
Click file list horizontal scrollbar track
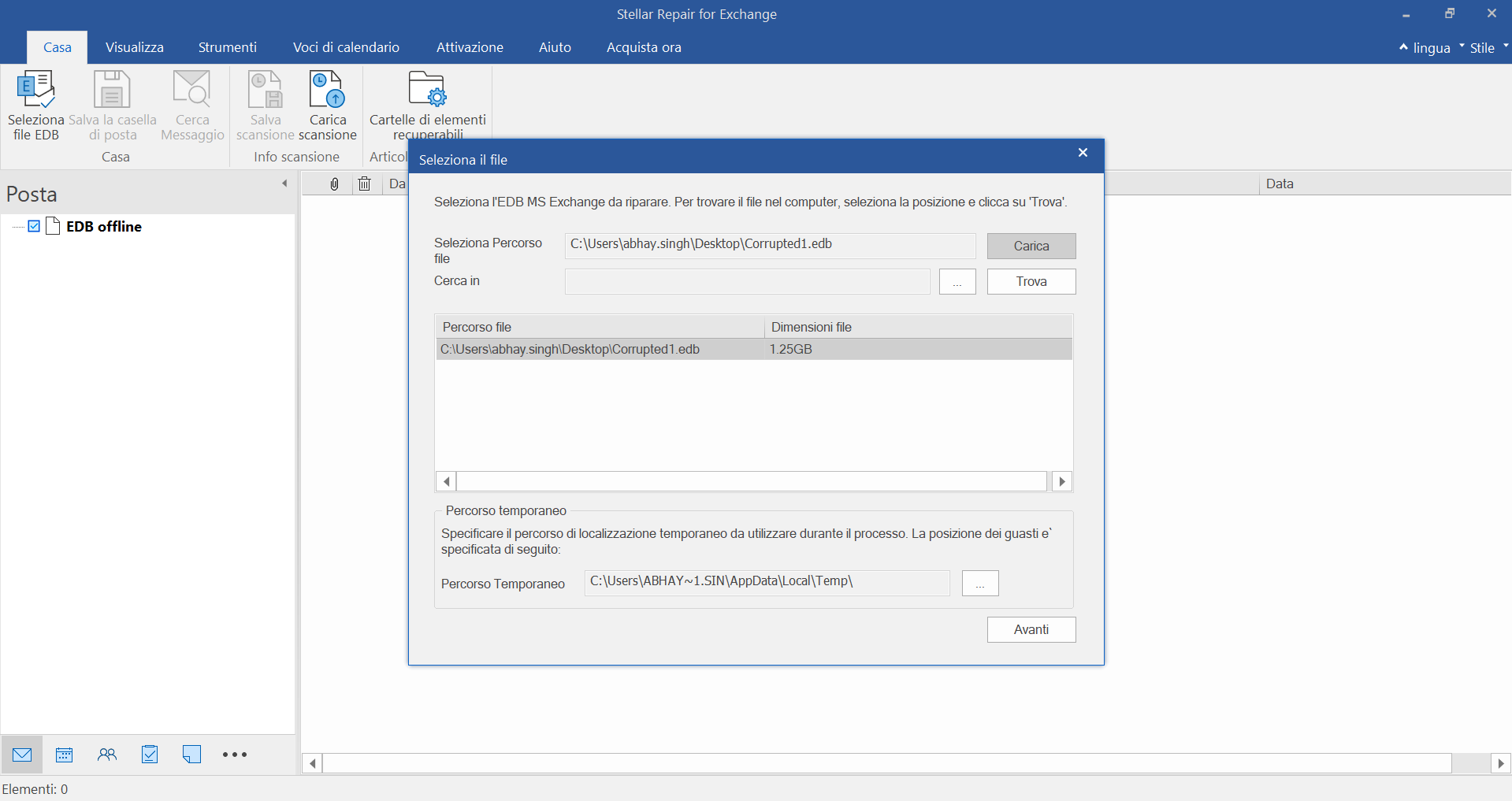click(x=752, y=481)
